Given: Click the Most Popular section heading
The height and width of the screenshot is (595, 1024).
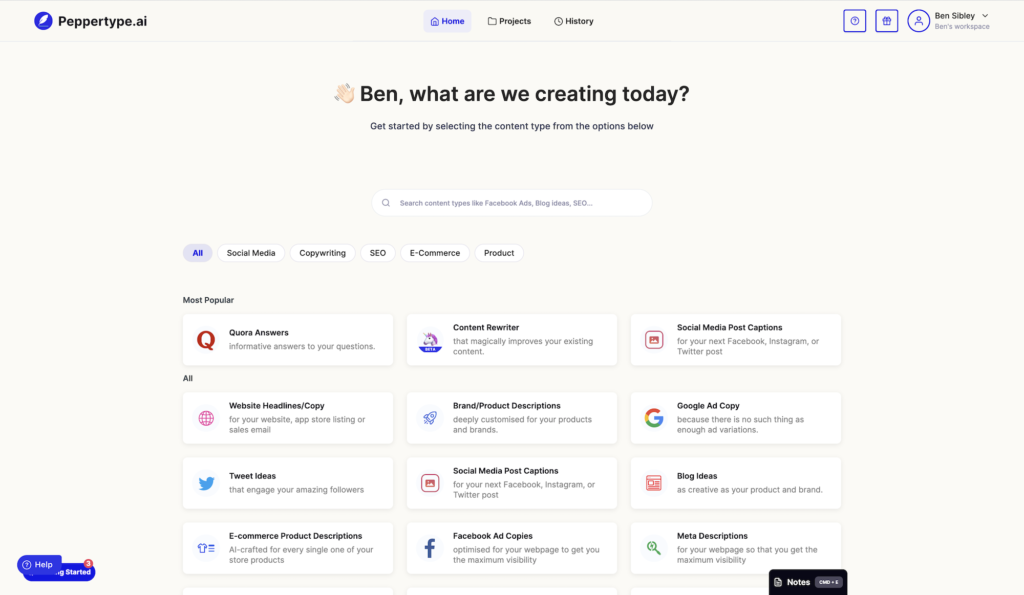Looking at the screenshot, I should [208, 300].
